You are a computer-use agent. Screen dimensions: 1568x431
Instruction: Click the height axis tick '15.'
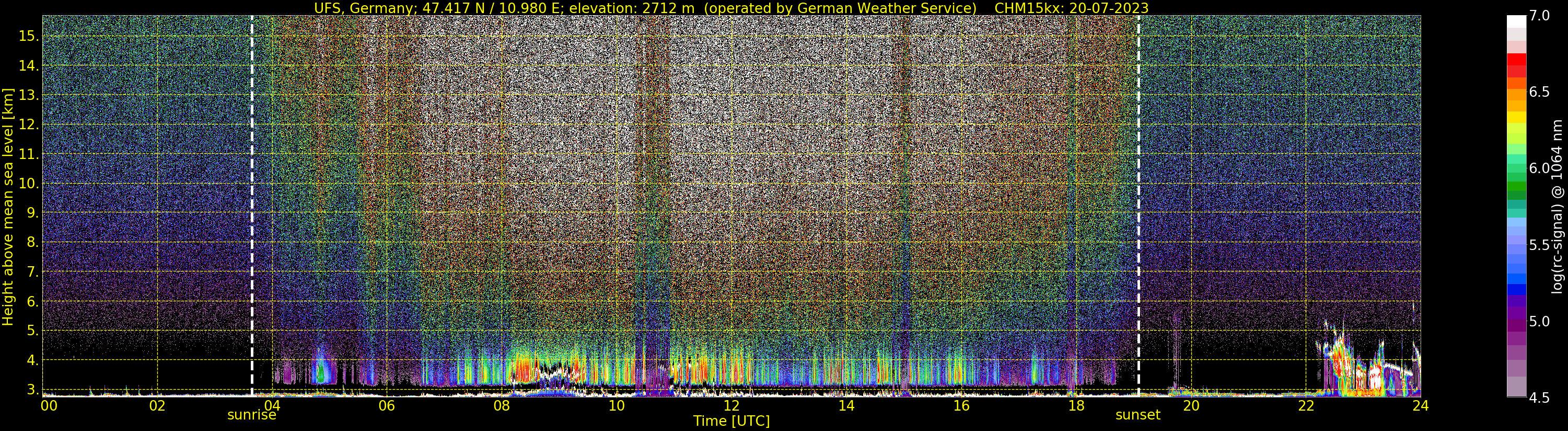pos(29,36)
